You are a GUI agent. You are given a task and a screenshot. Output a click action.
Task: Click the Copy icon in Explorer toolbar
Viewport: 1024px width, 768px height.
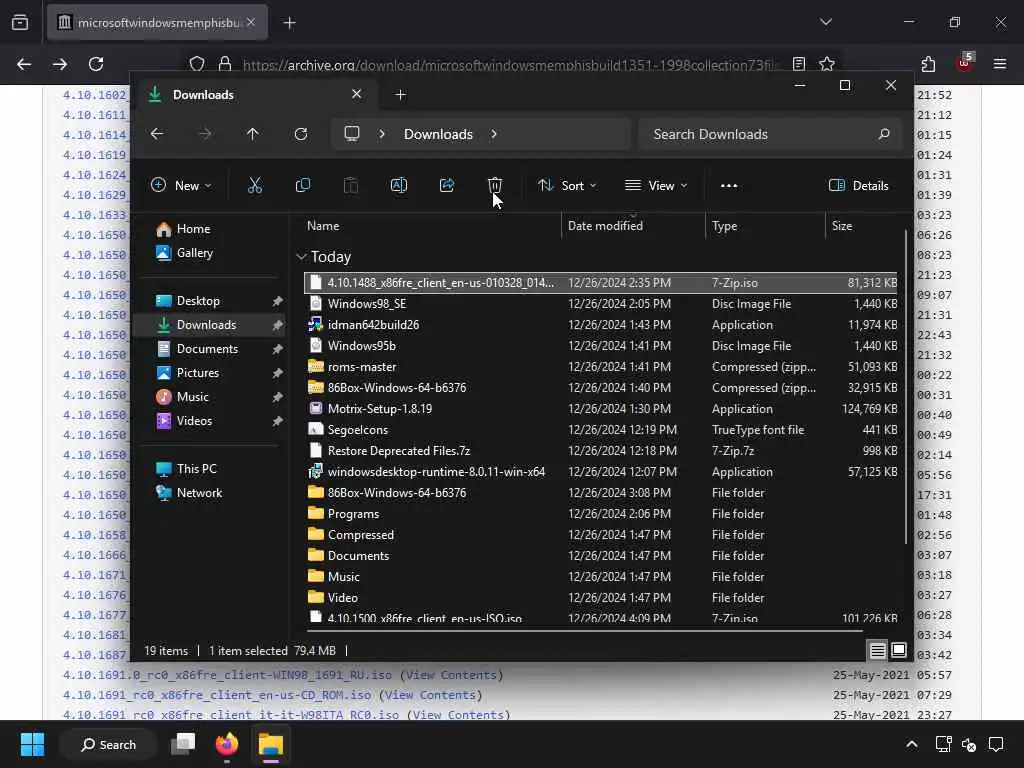(302, 185)
